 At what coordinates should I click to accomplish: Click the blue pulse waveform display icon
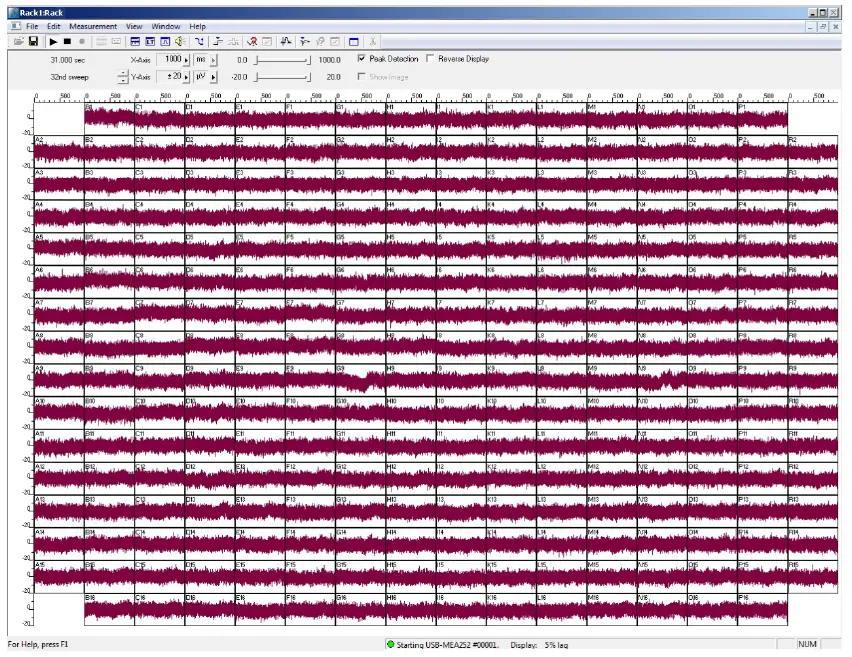coord(165,41)
